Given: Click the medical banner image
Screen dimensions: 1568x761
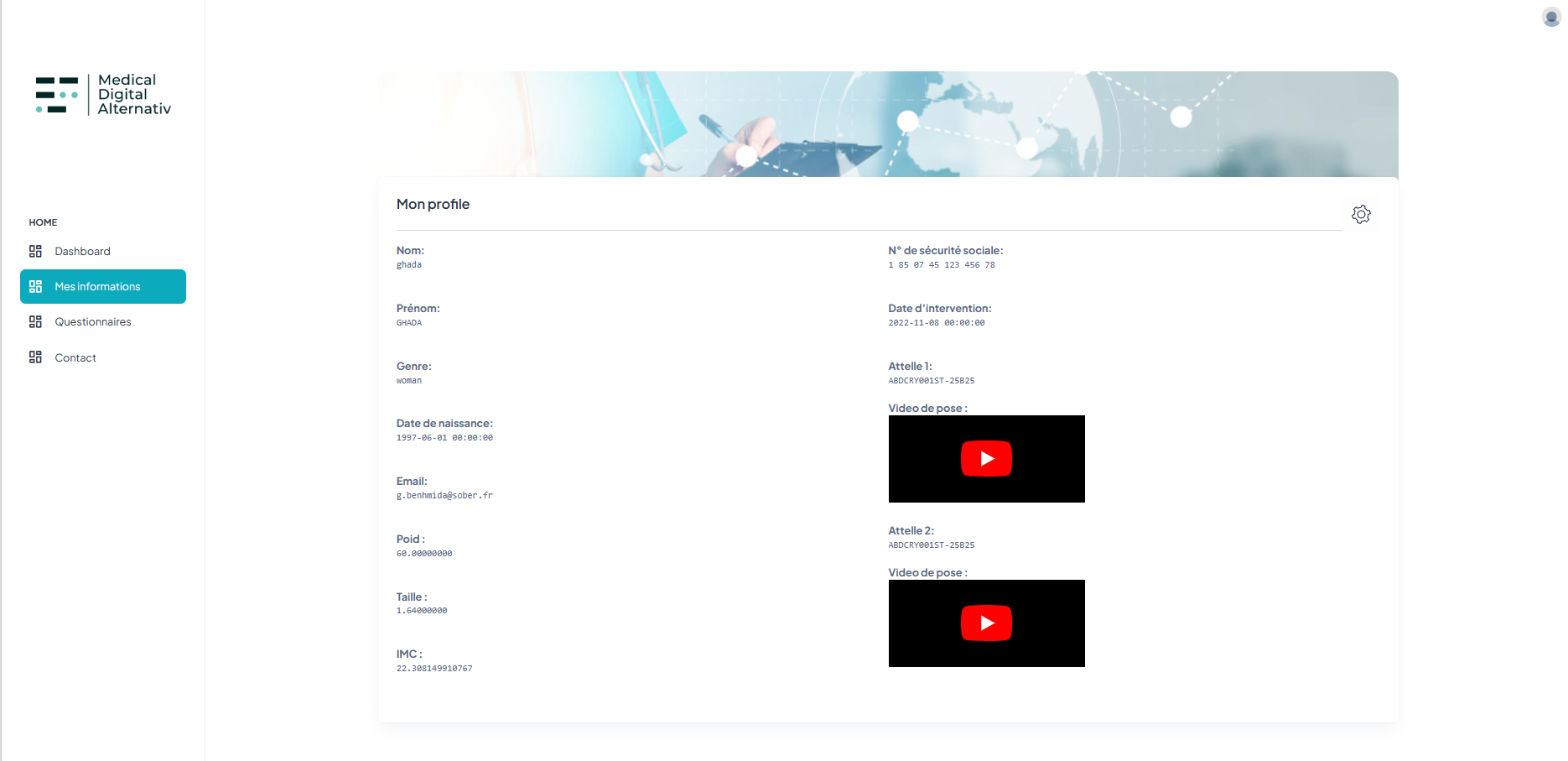Looking at the screenshot, I should 887,124.
